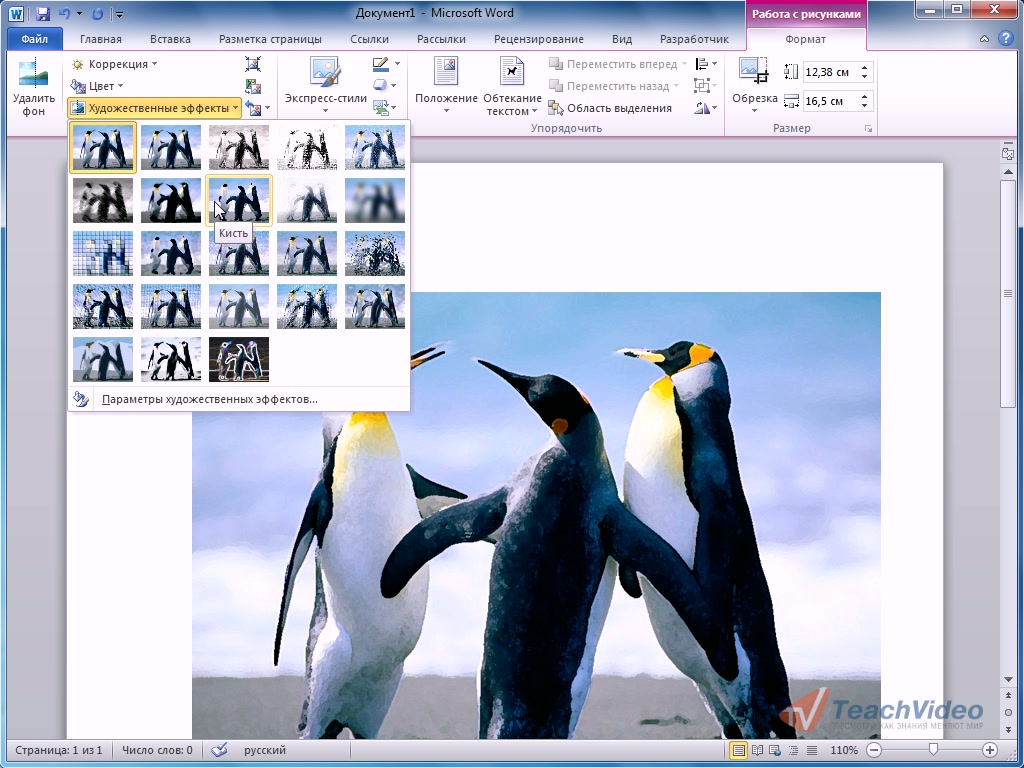Switch to the Главная tab
Image resolution: width=1024 pixels, height=768 pixels.
[x=101, y=39]
